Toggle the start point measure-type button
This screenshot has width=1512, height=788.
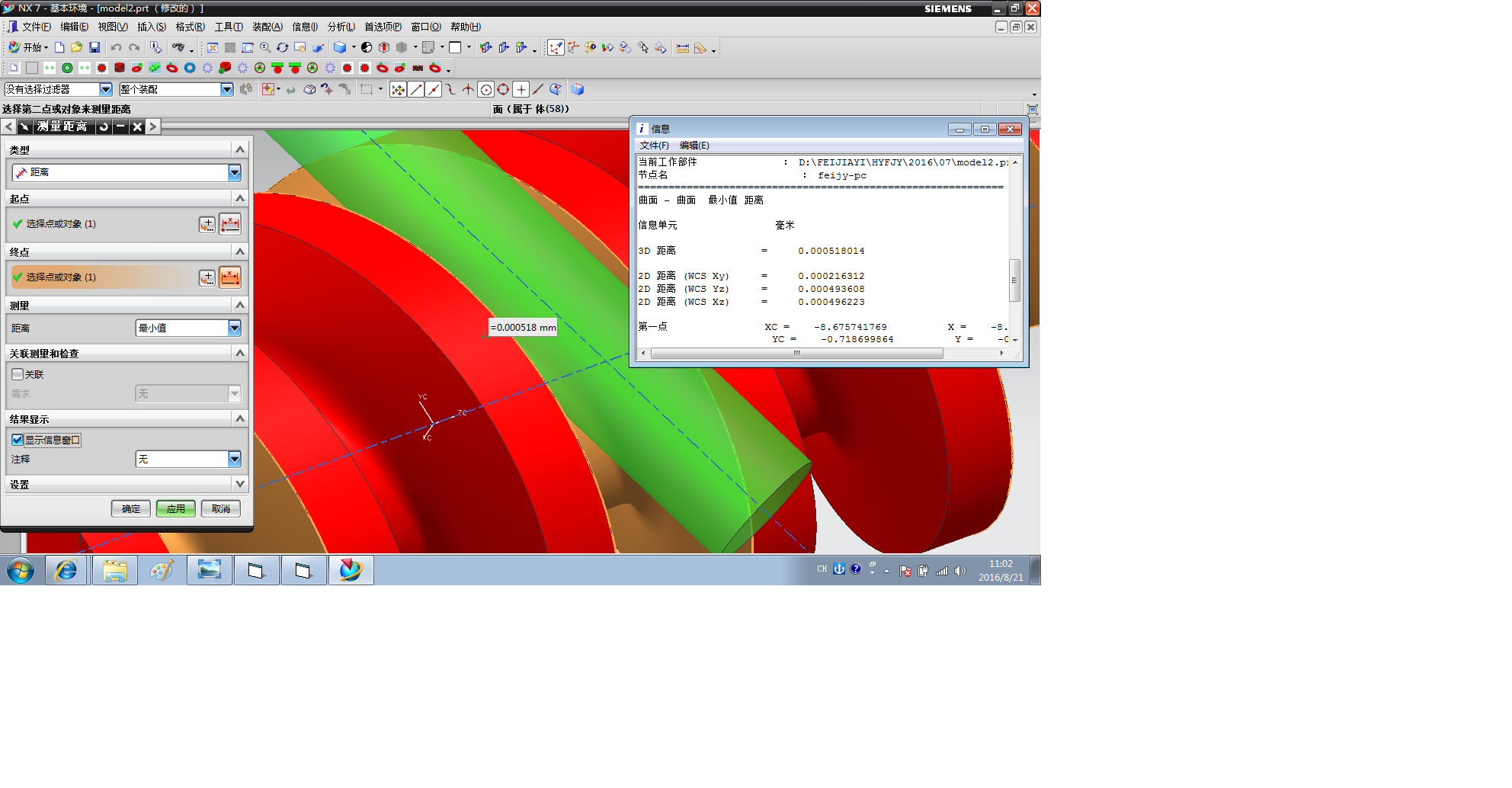(x=229, y=224)
